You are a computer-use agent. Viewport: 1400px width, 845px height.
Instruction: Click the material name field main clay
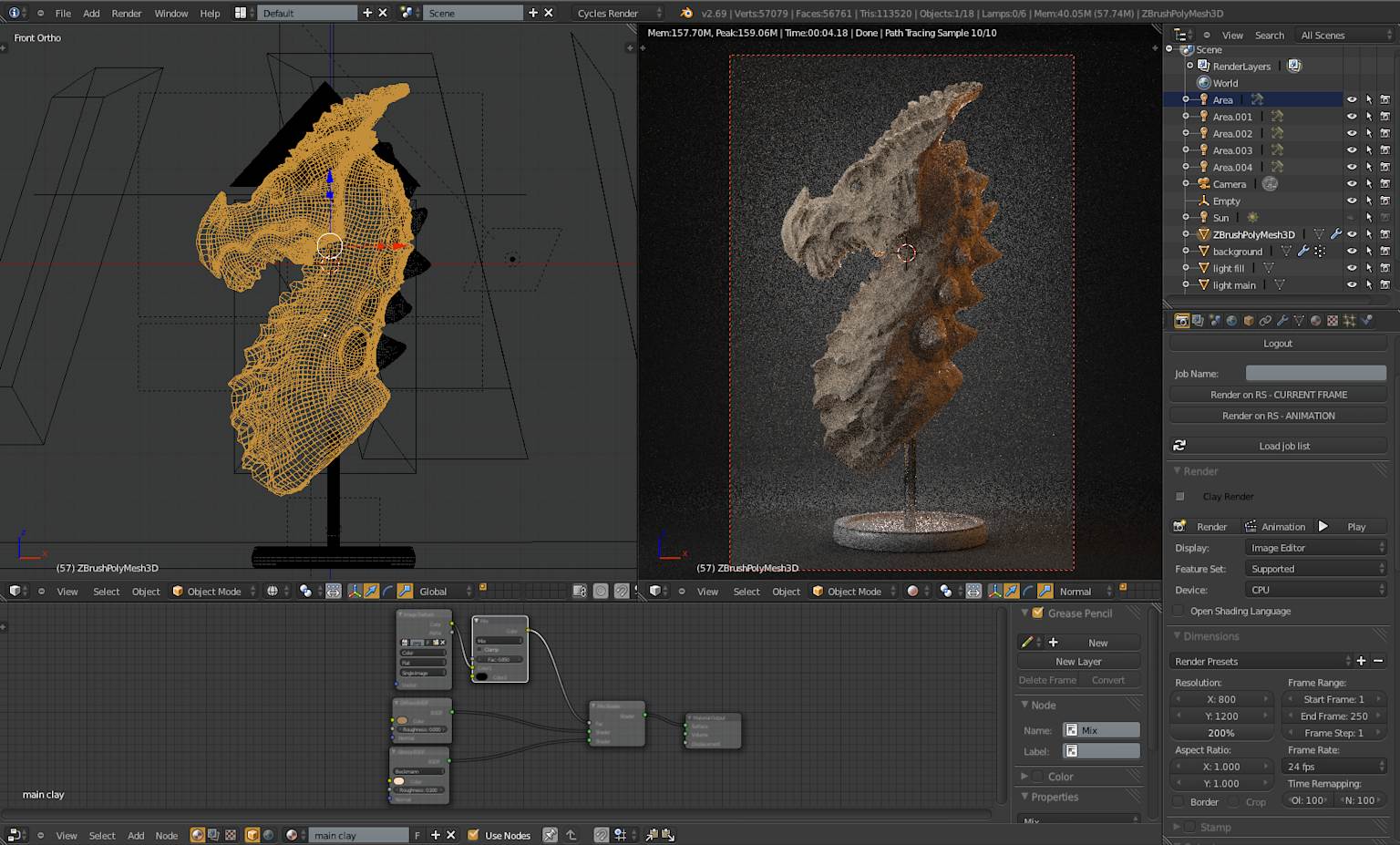[360, 835]
